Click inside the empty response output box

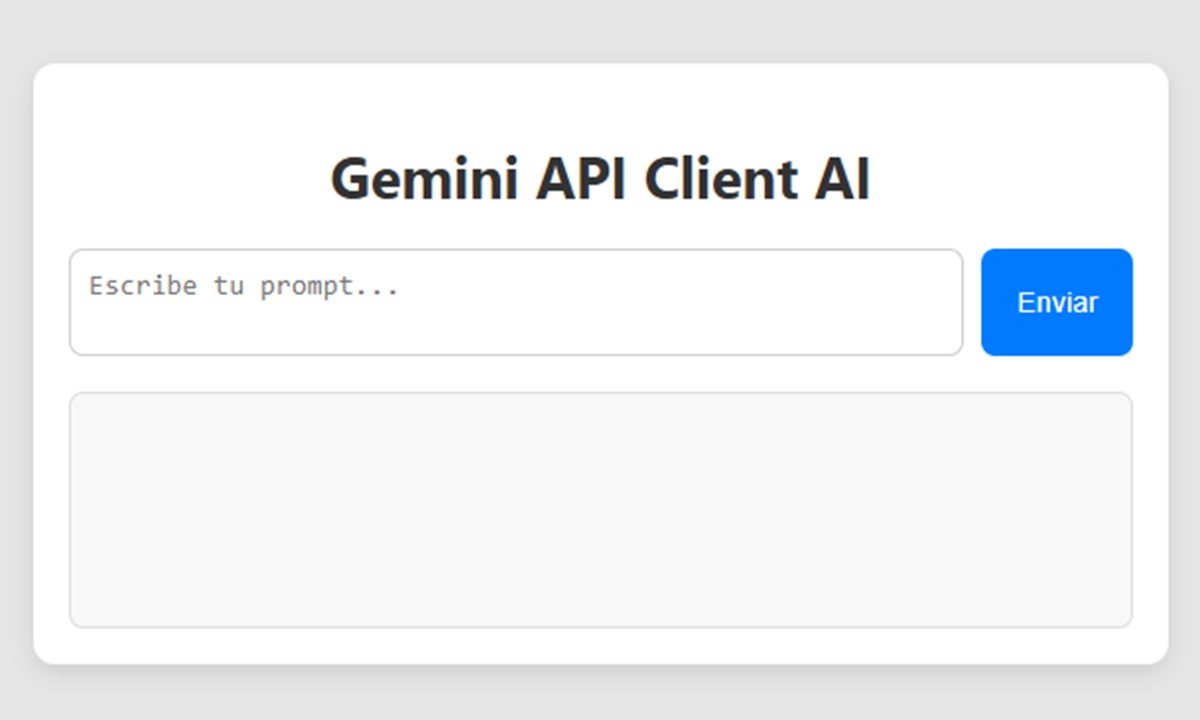point(600,510)
